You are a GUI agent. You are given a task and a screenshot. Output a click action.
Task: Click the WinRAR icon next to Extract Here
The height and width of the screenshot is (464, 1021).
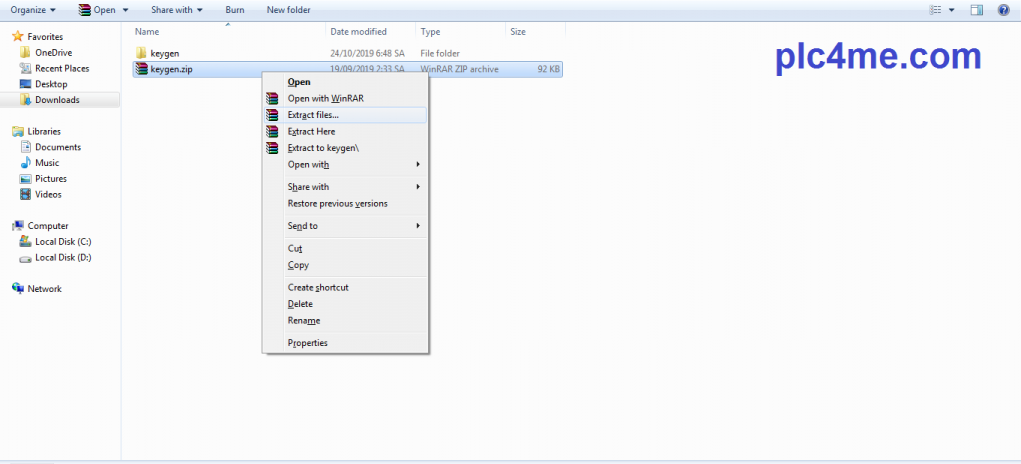coord(271,131)
